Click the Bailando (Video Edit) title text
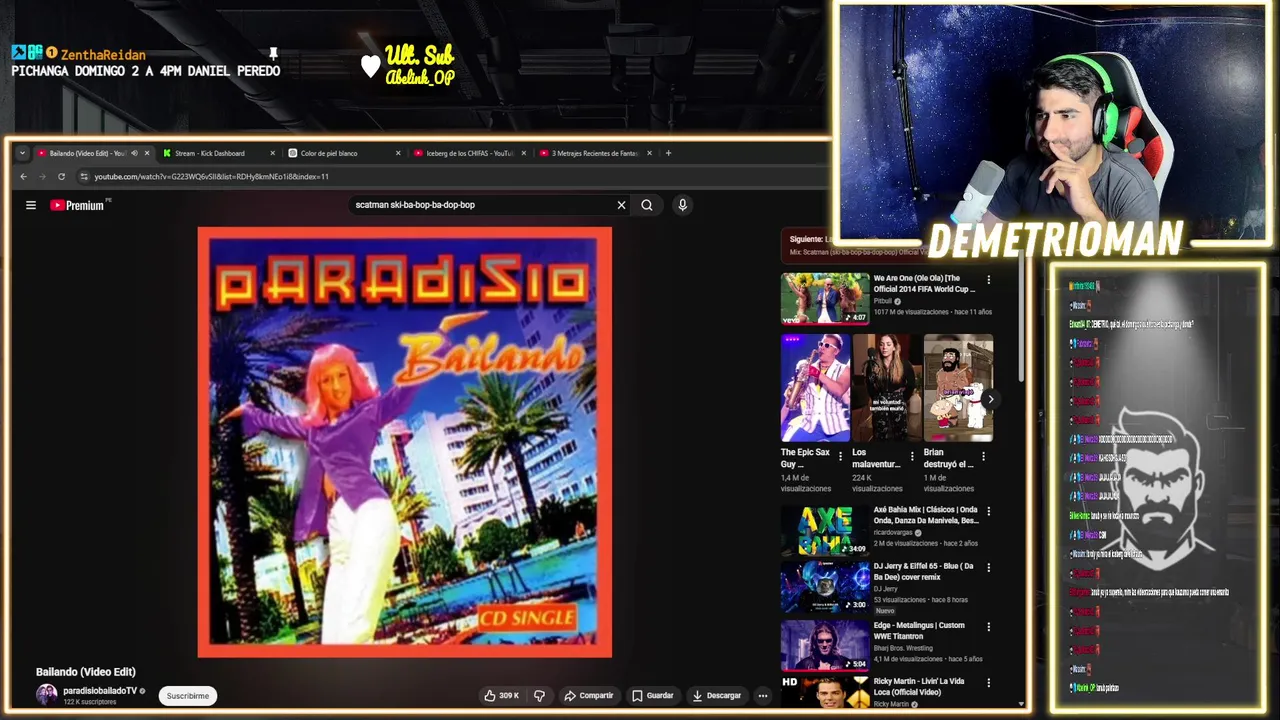1280x720 pixels. [x=86, y=672]
